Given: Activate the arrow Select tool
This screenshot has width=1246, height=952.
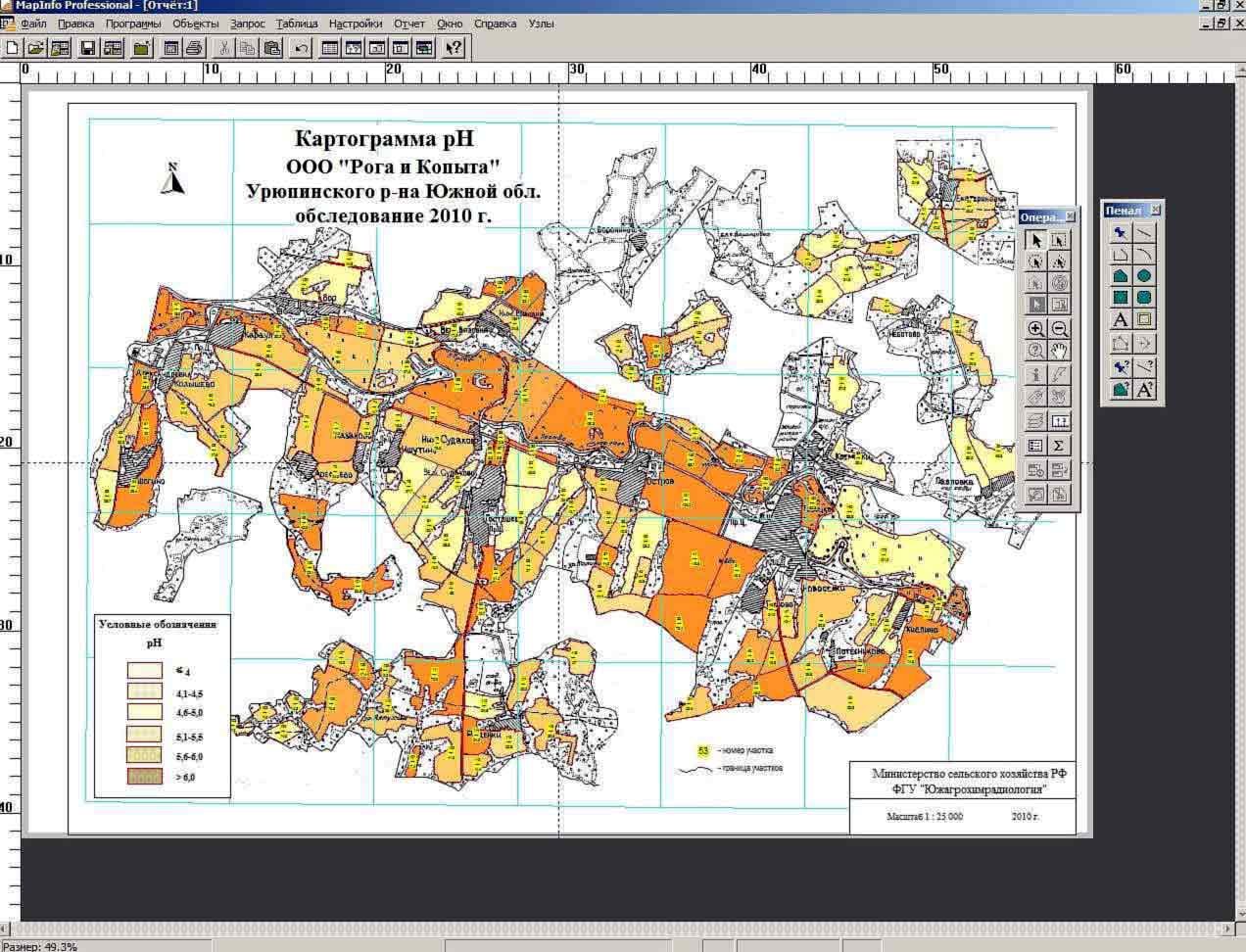Looking at the screenshot, I should [1036, 240].
